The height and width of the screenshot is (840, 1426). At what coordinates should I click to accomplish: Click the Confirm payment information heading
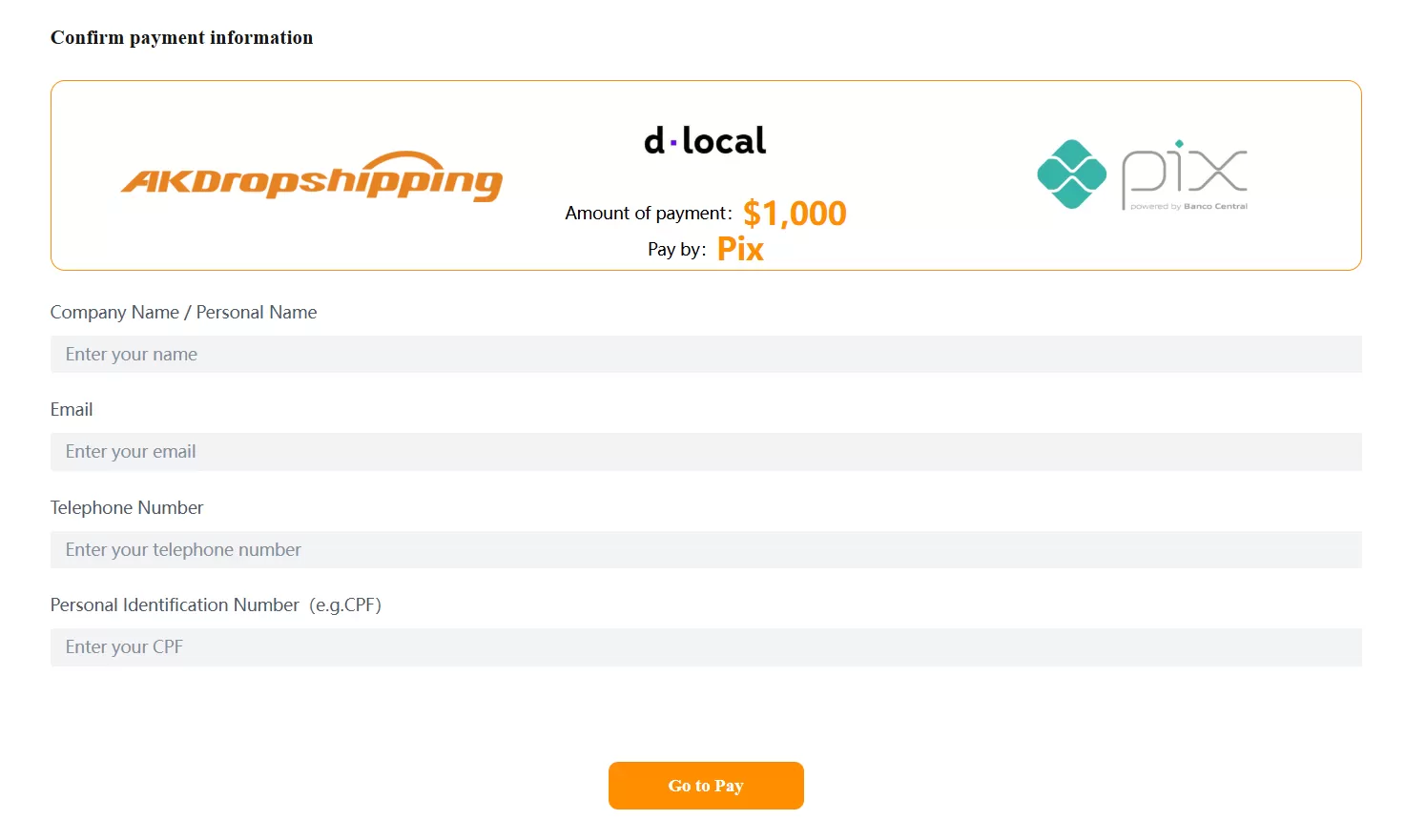[181, 37]
